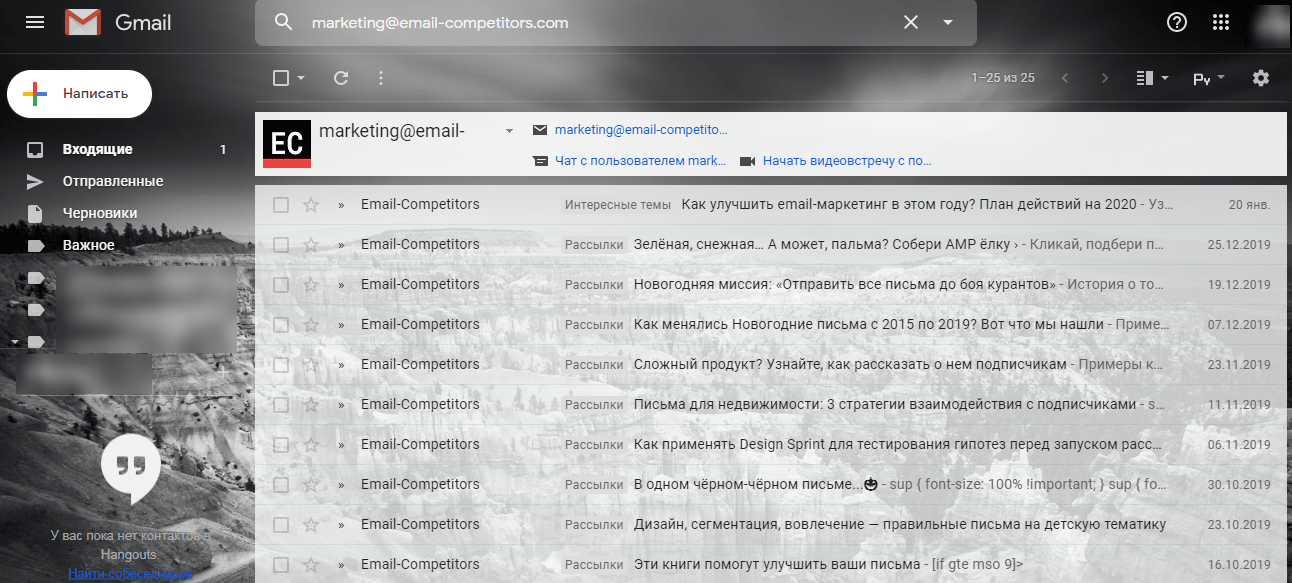Toggle the Ру input tools button
This screenshot has width=1292, height=583.
point(1201,79)
